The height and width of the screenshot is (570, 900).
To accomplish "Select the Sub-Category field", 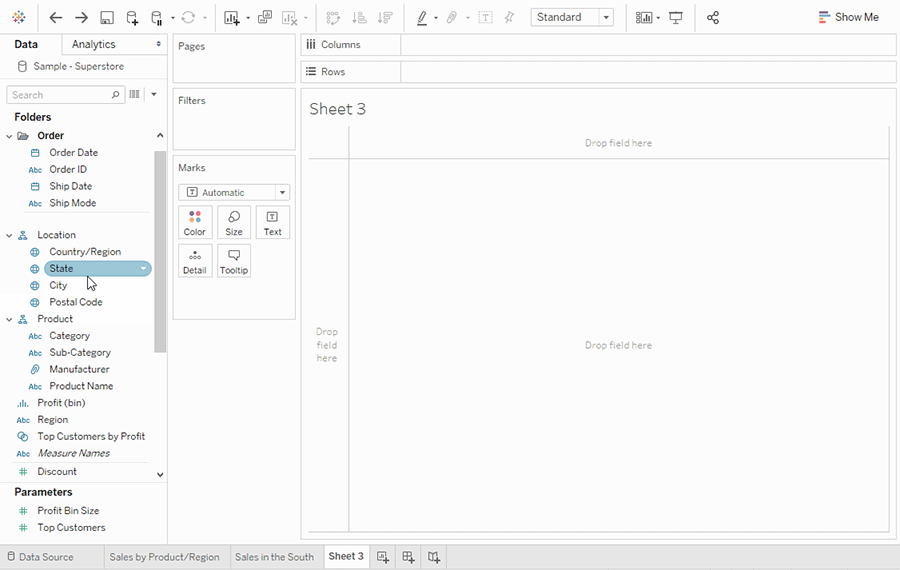I will click(80, 353).
